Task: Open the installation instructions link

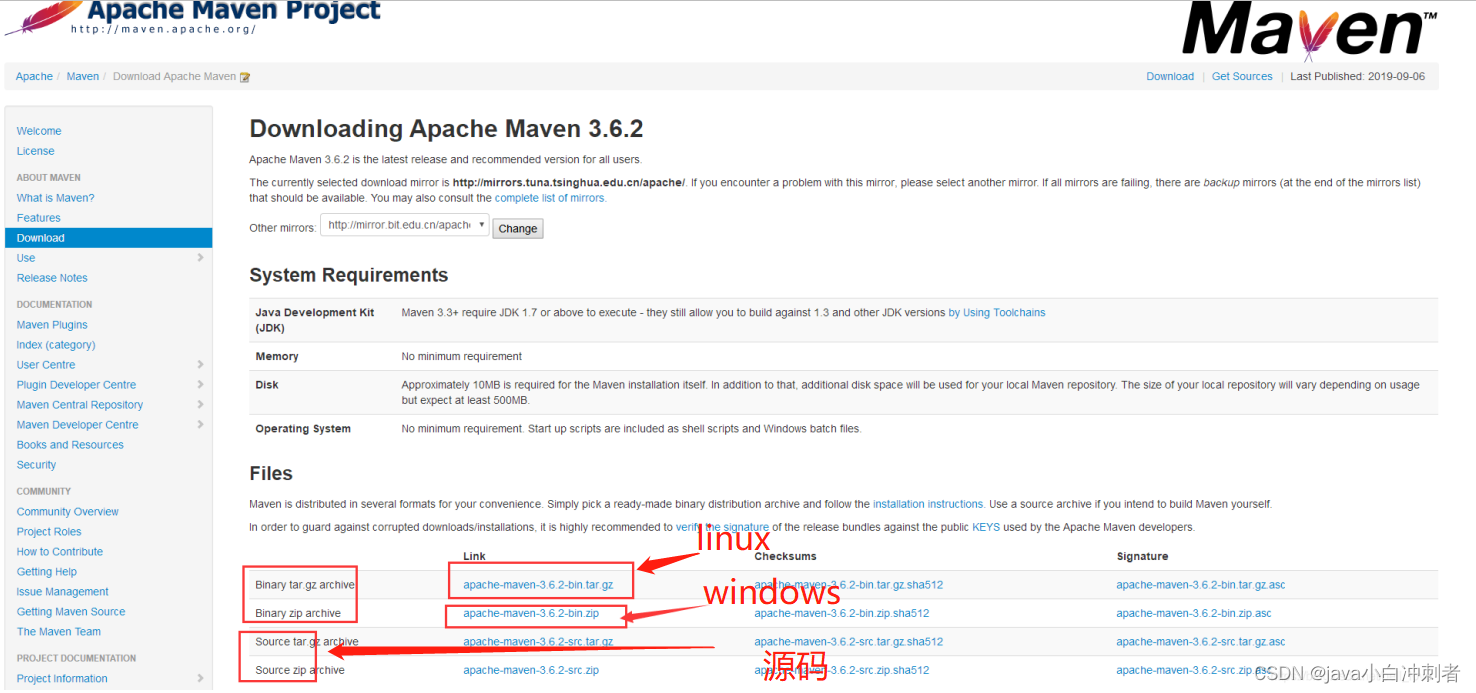Action: coord(928,504)
